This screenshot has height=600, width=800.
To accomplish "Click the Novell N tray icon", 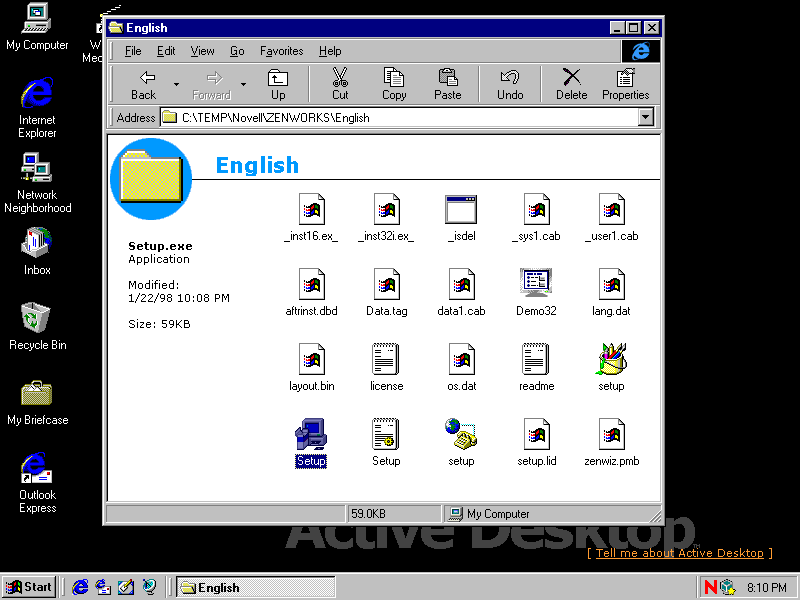I will [710, 587].
